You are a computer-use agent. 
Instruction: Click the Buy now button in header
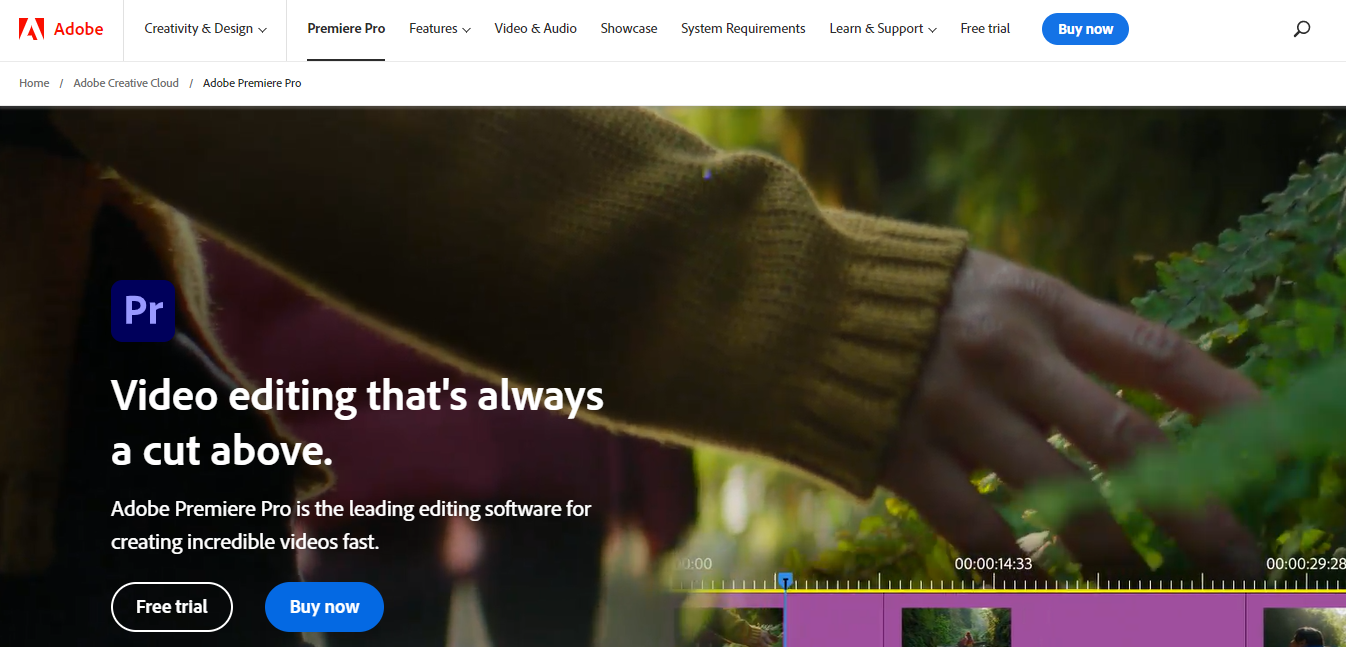click(x=1085, y=29)
